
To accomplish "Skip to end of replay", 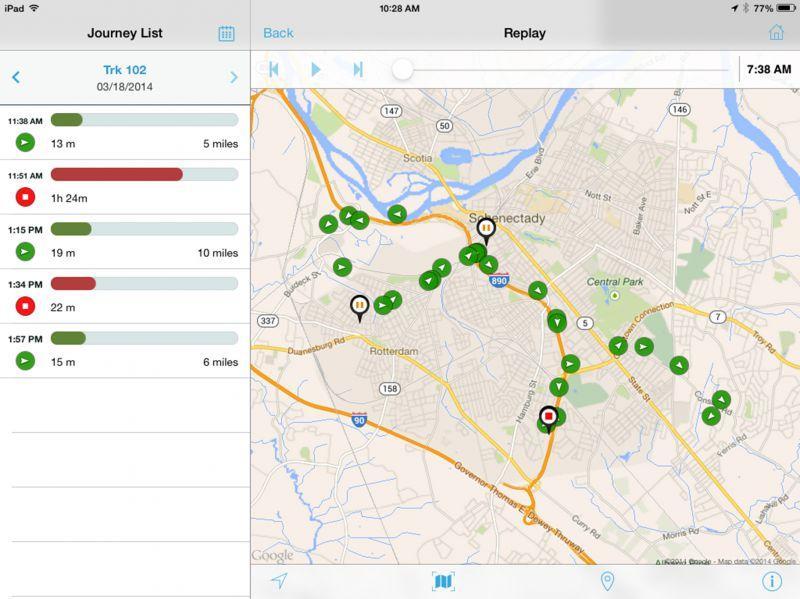I will coord(358,69).
